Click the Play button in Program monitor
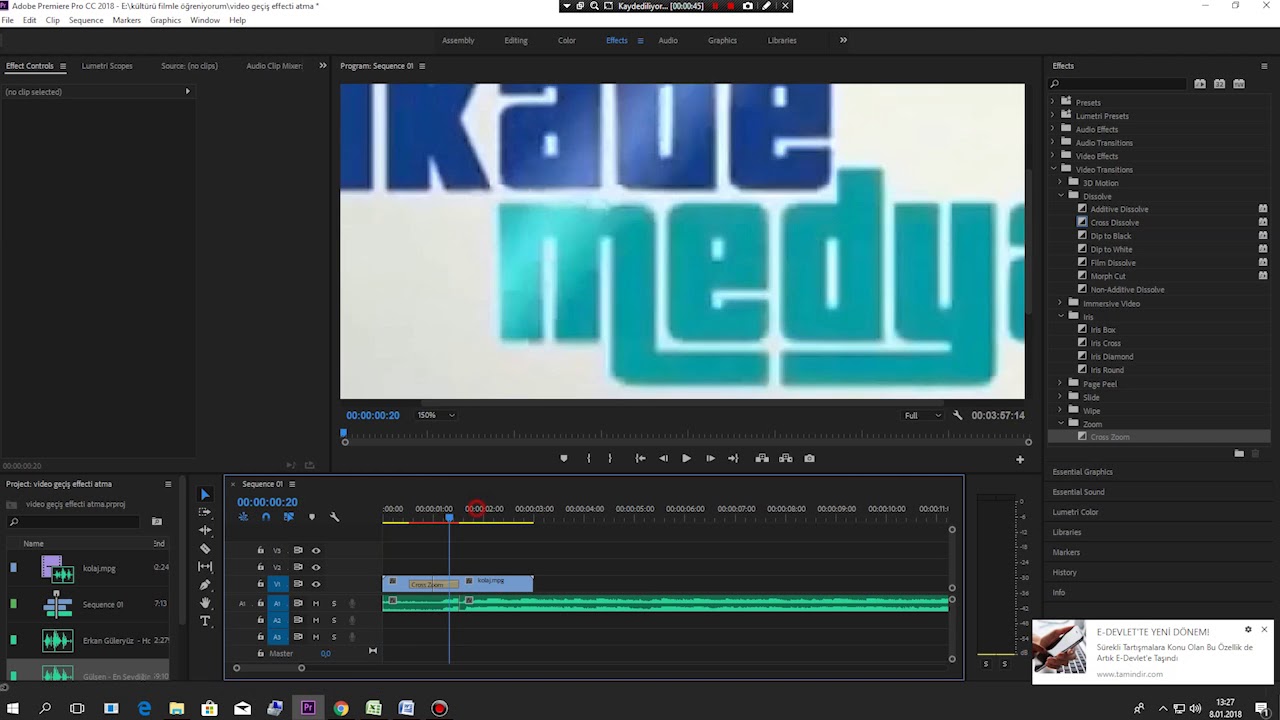 [x=686, y=458]
